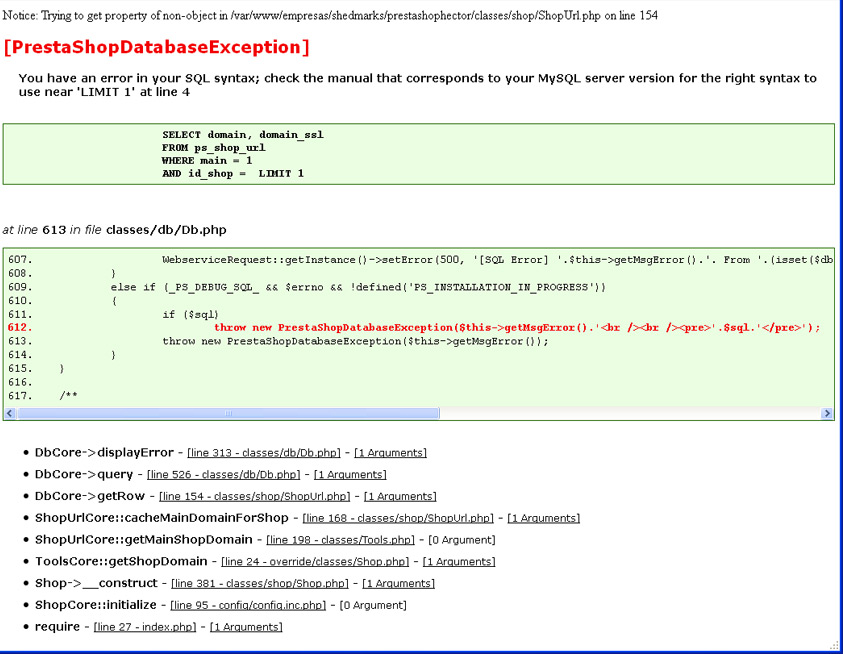Click highlighted red code line 612
This screenshot has height=654, width=843.
517,328
